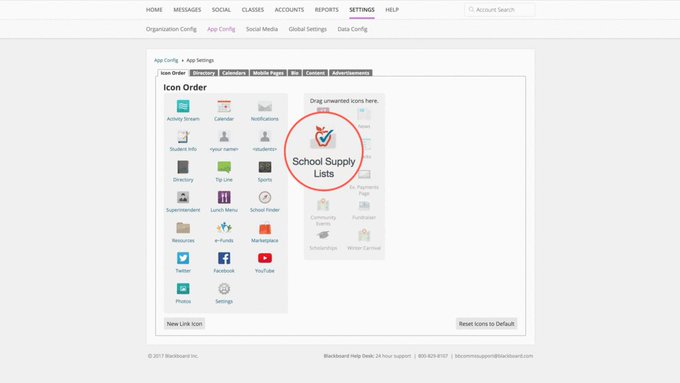Screen dimensions: 680x383
Task: Switch to the Advertisements tab
Action: click(350, 73)
